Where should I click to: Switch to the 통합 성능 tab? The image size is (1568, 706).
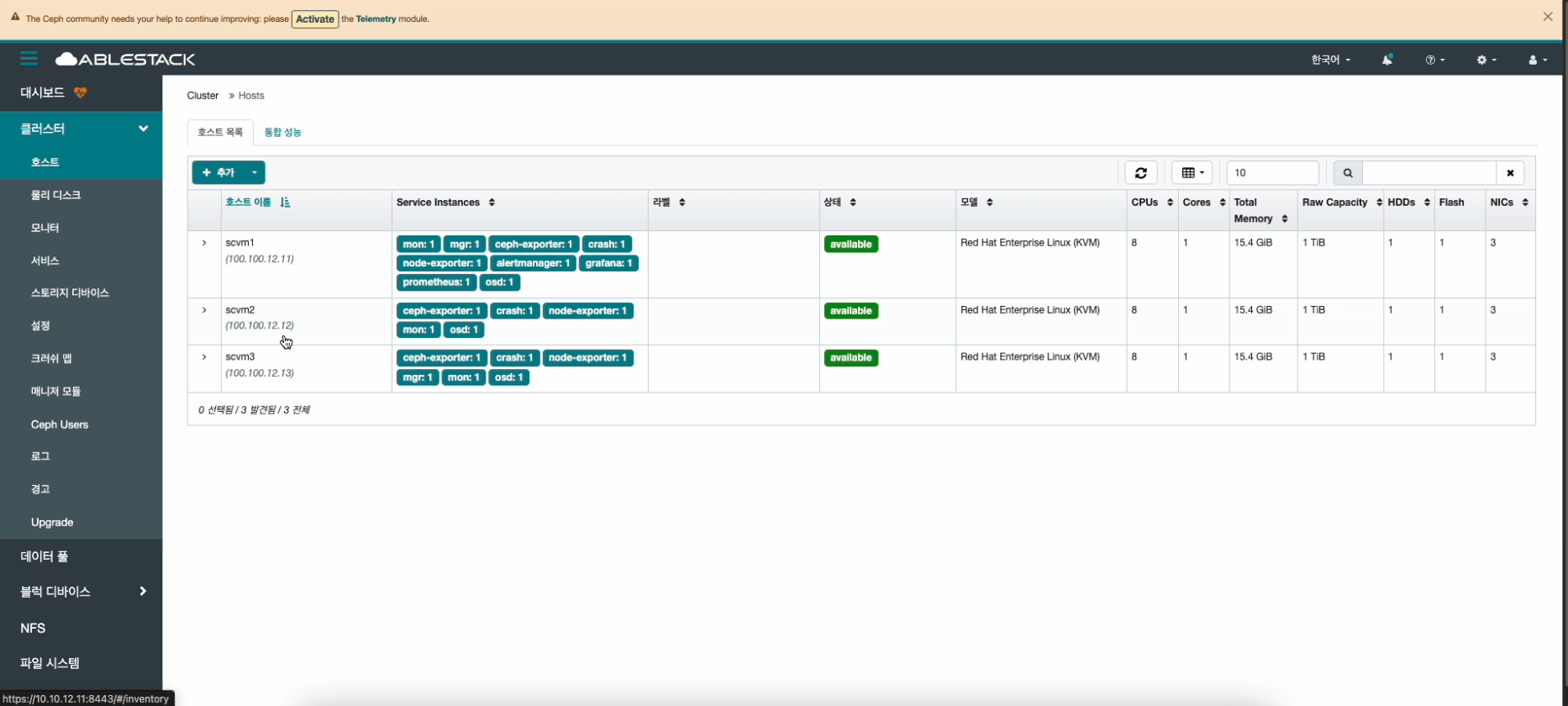coord(282,132)
